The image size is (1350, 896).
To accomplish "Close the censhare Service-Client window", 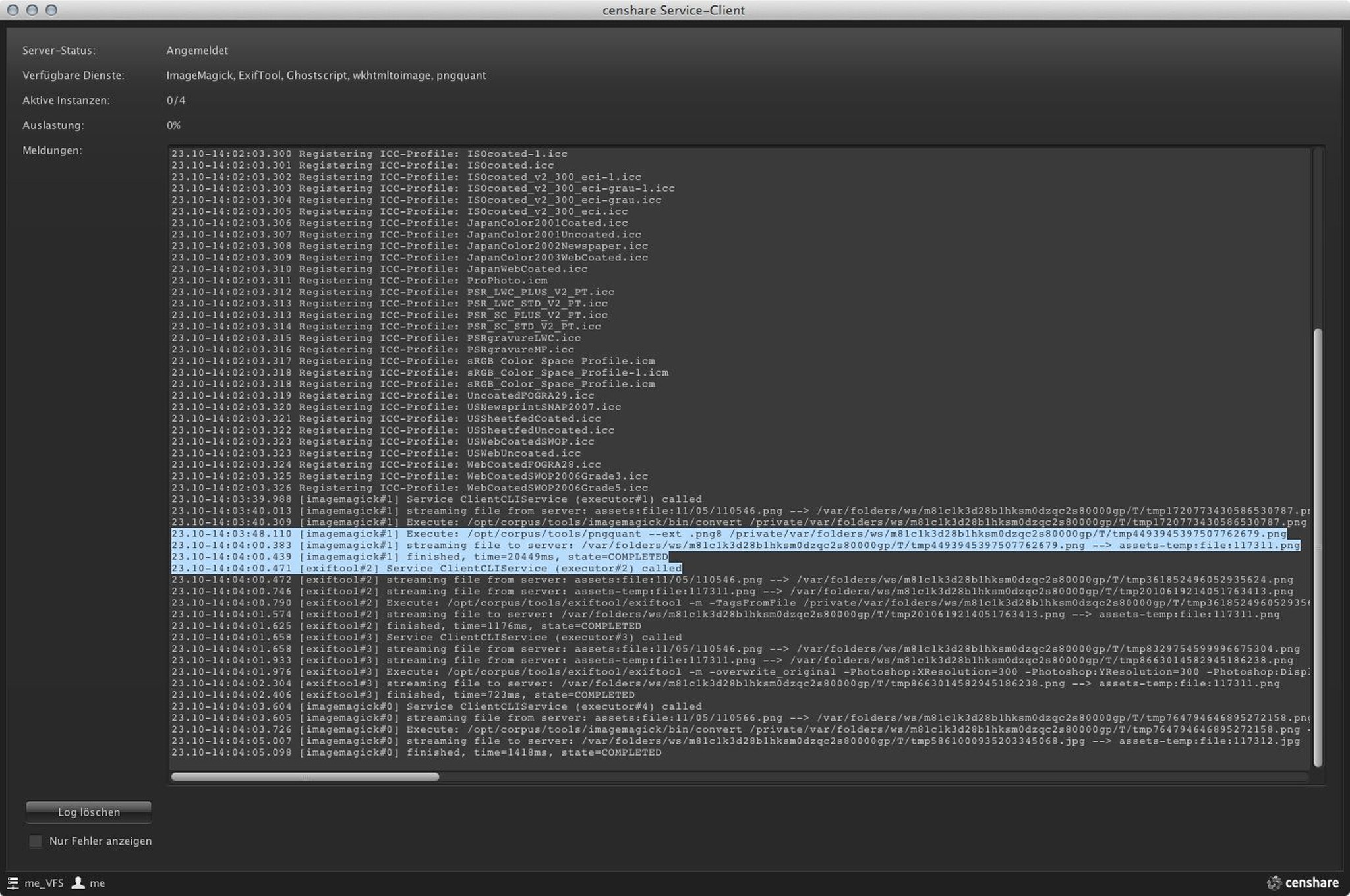I will pos(13,10).
